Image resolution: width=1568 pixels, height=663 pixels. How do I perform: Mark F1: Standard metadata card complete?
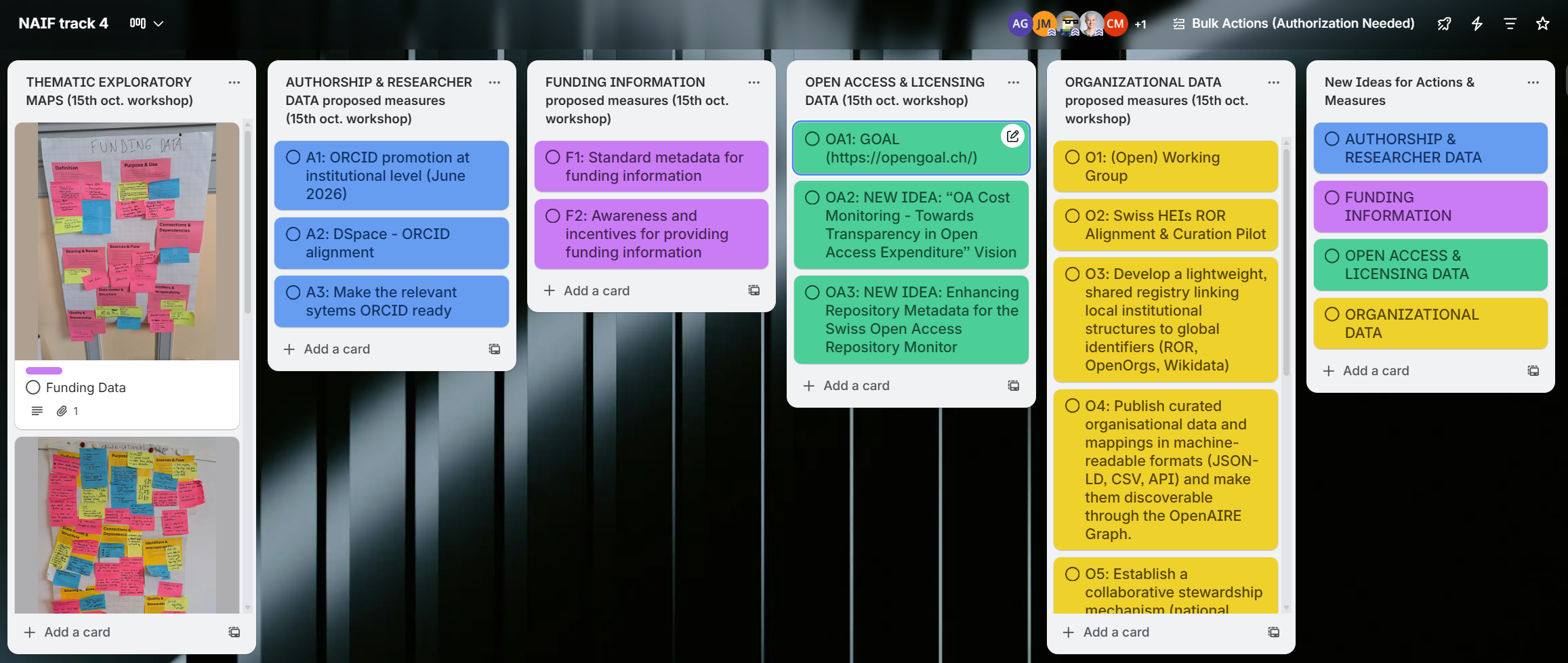[x=552, y=157]
